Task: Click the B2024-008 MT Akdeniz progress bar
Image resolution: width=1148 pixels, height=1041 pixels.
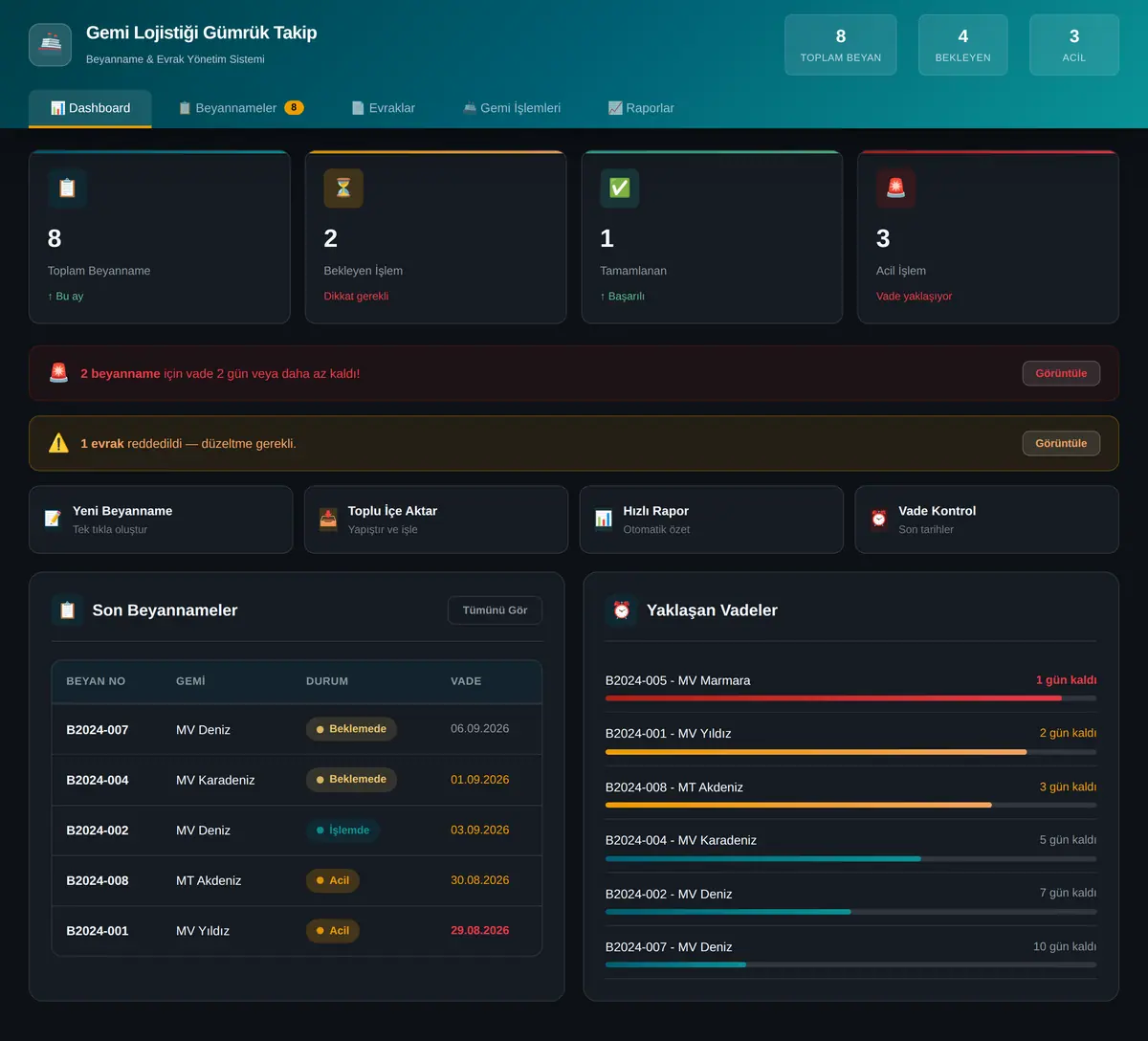Action: point(850,805)
